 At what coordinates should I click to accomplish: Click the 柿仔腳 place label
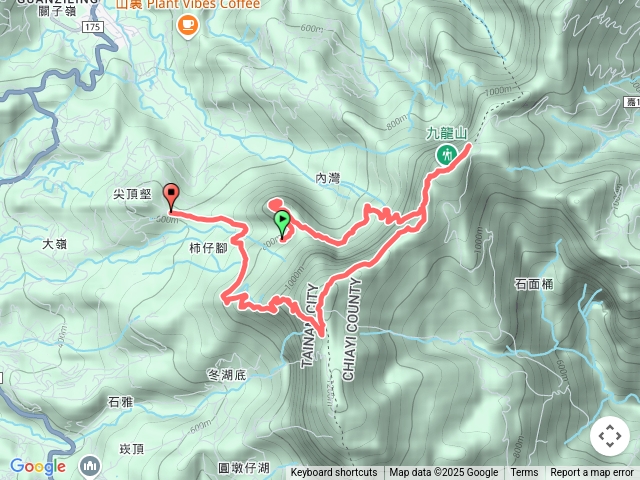(208, 248)
